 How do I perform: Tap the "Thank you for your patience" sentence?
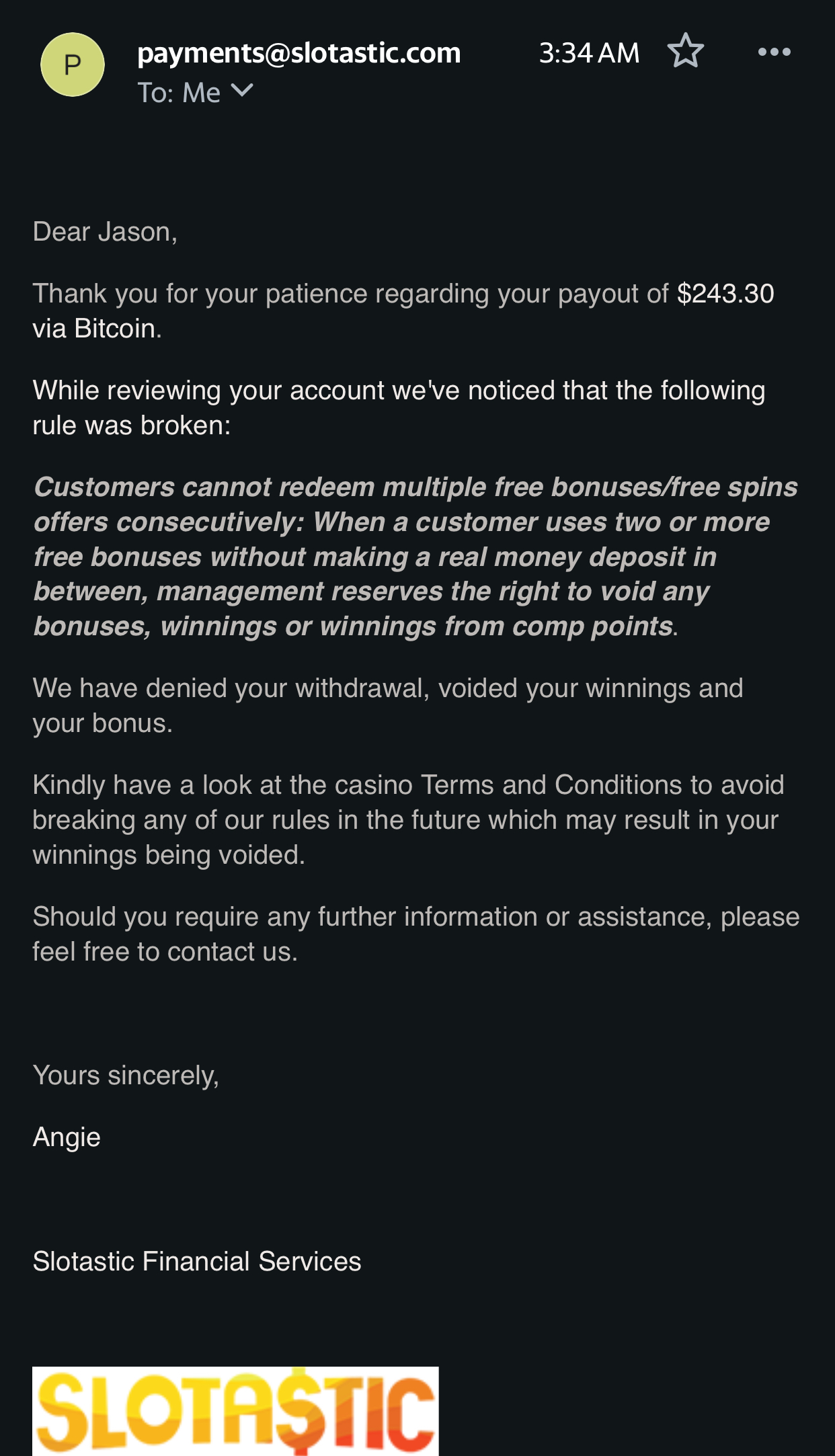pos(350,294)
